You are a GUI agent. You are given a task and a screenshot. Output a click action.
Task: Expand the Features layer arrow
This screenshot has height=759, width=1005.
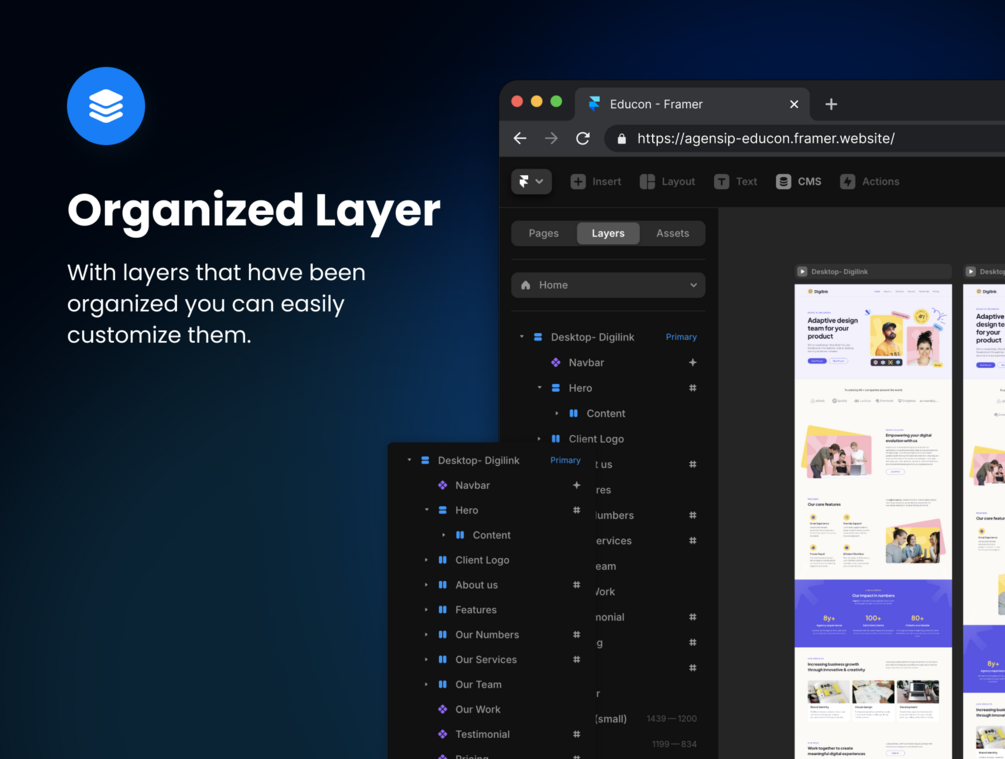(426, 610)
